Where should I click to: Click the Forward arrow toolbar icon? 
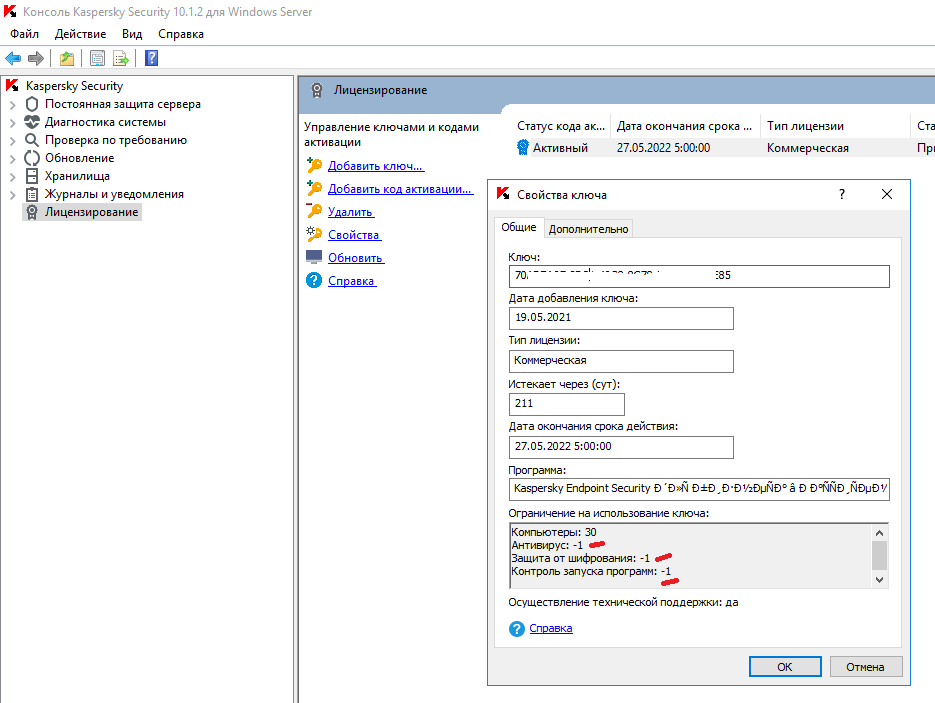pos(36,58)
